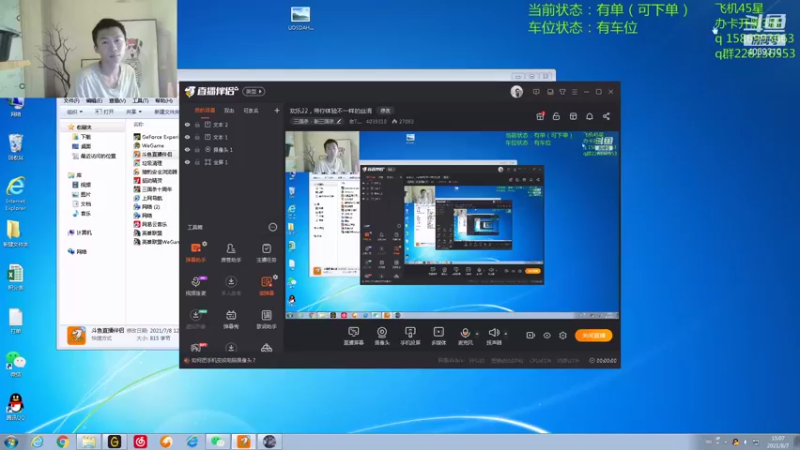Open the gift box icon with red badge
800x450 pixels.
click(540, 116)
